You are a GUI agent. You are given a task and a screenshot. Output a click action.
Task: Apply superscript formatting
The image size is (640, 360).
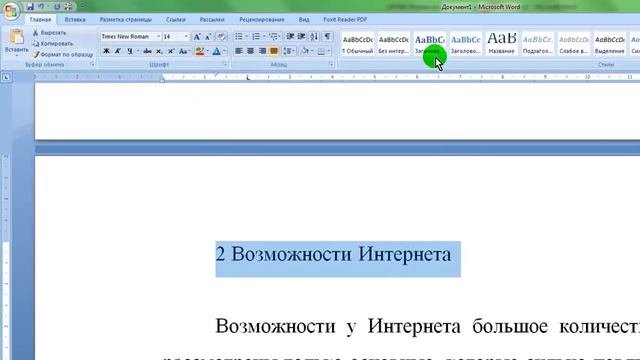(171, 51)
